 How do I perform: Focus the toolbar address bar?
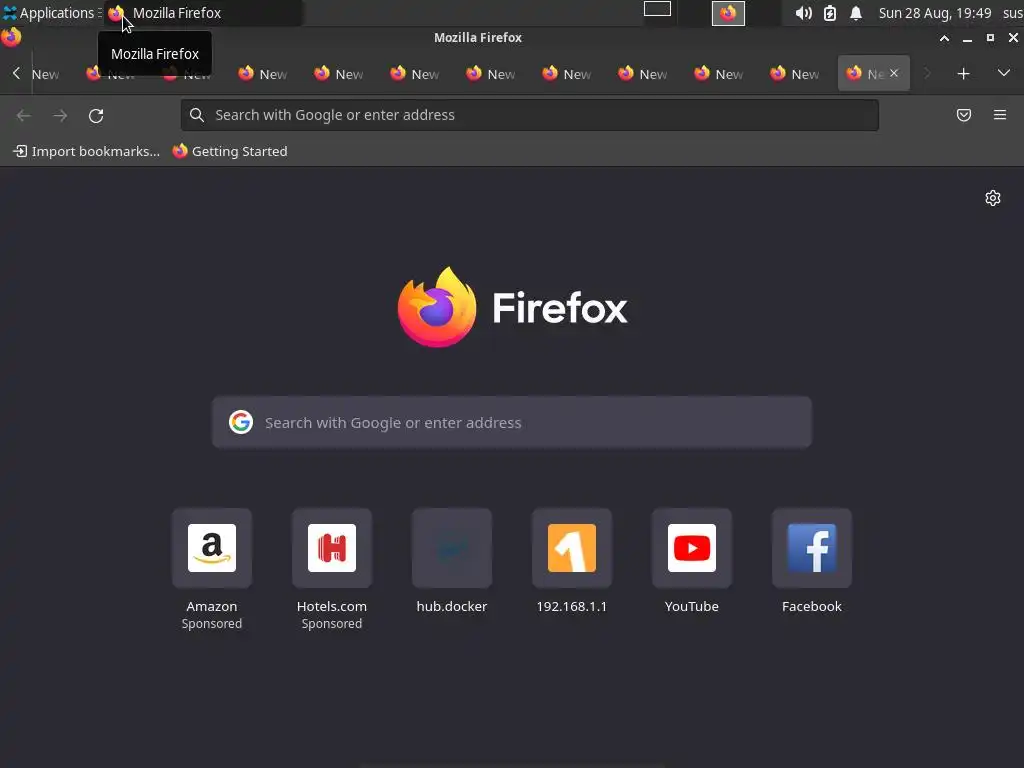(x=530, y=115)
